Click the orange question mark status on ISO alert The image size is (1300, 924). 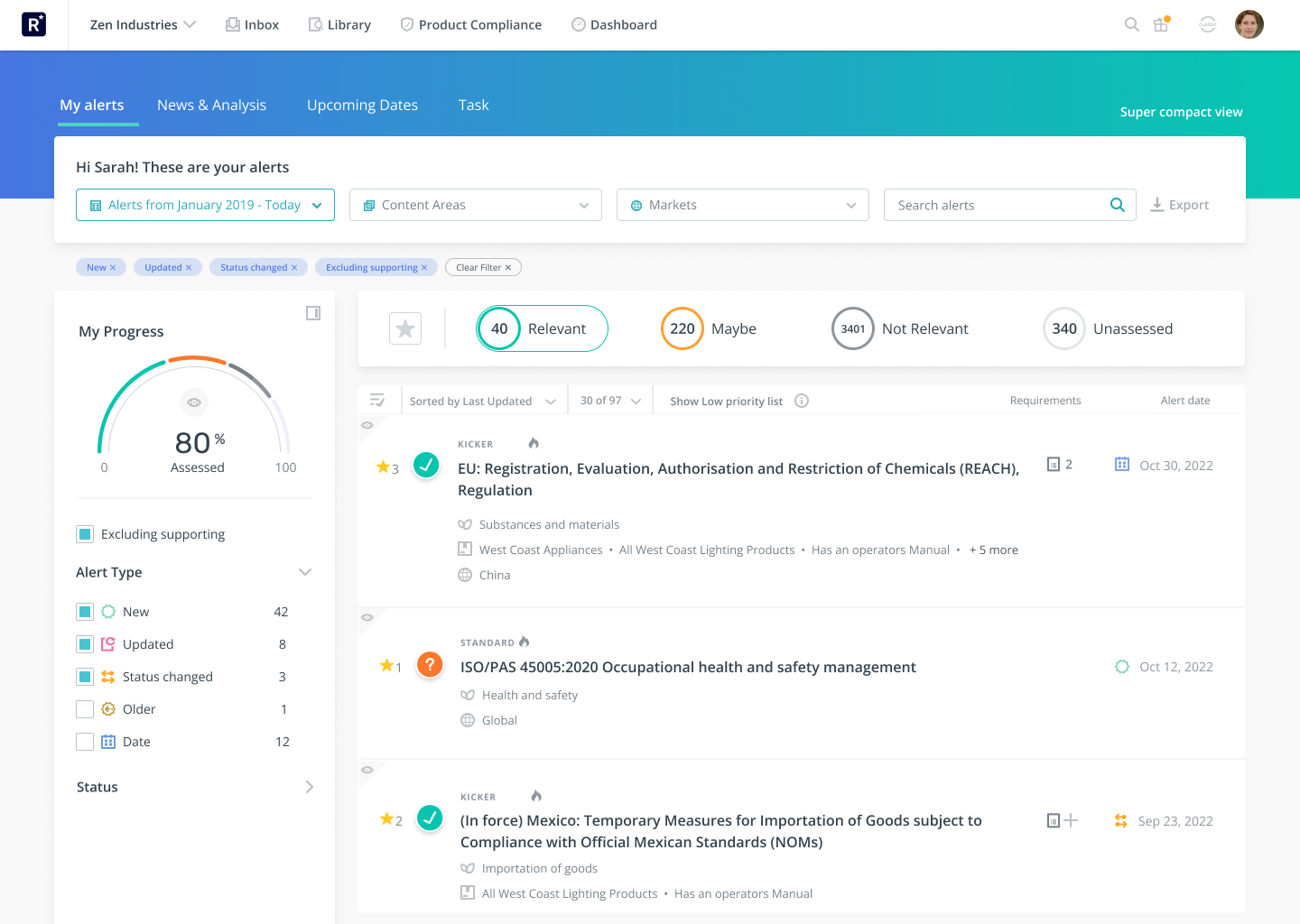[430, 665]
